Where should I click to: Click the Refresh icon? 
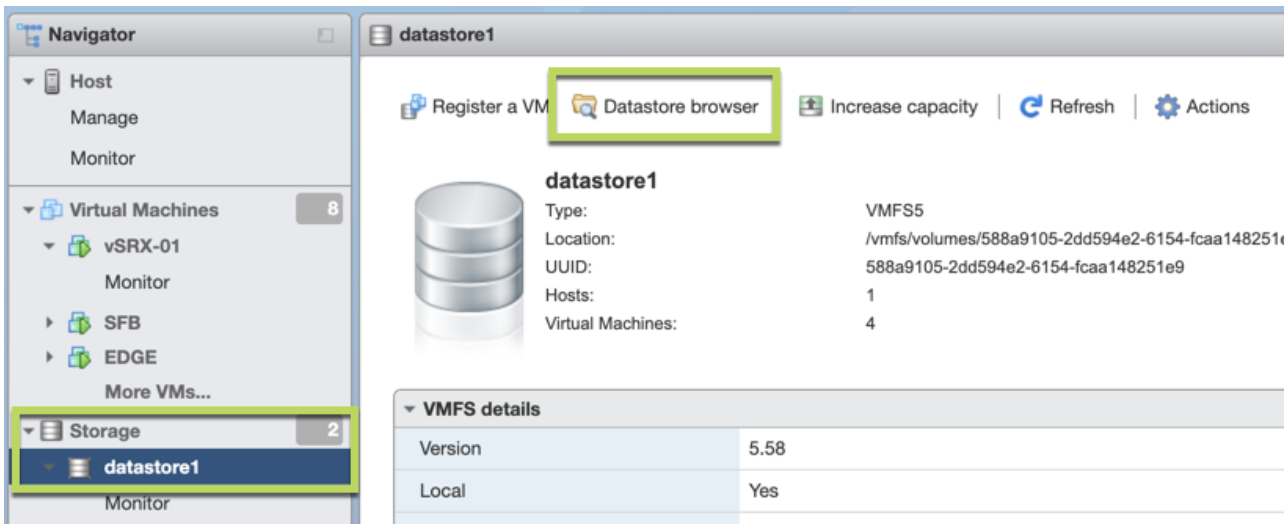(x=1031, y=107)
